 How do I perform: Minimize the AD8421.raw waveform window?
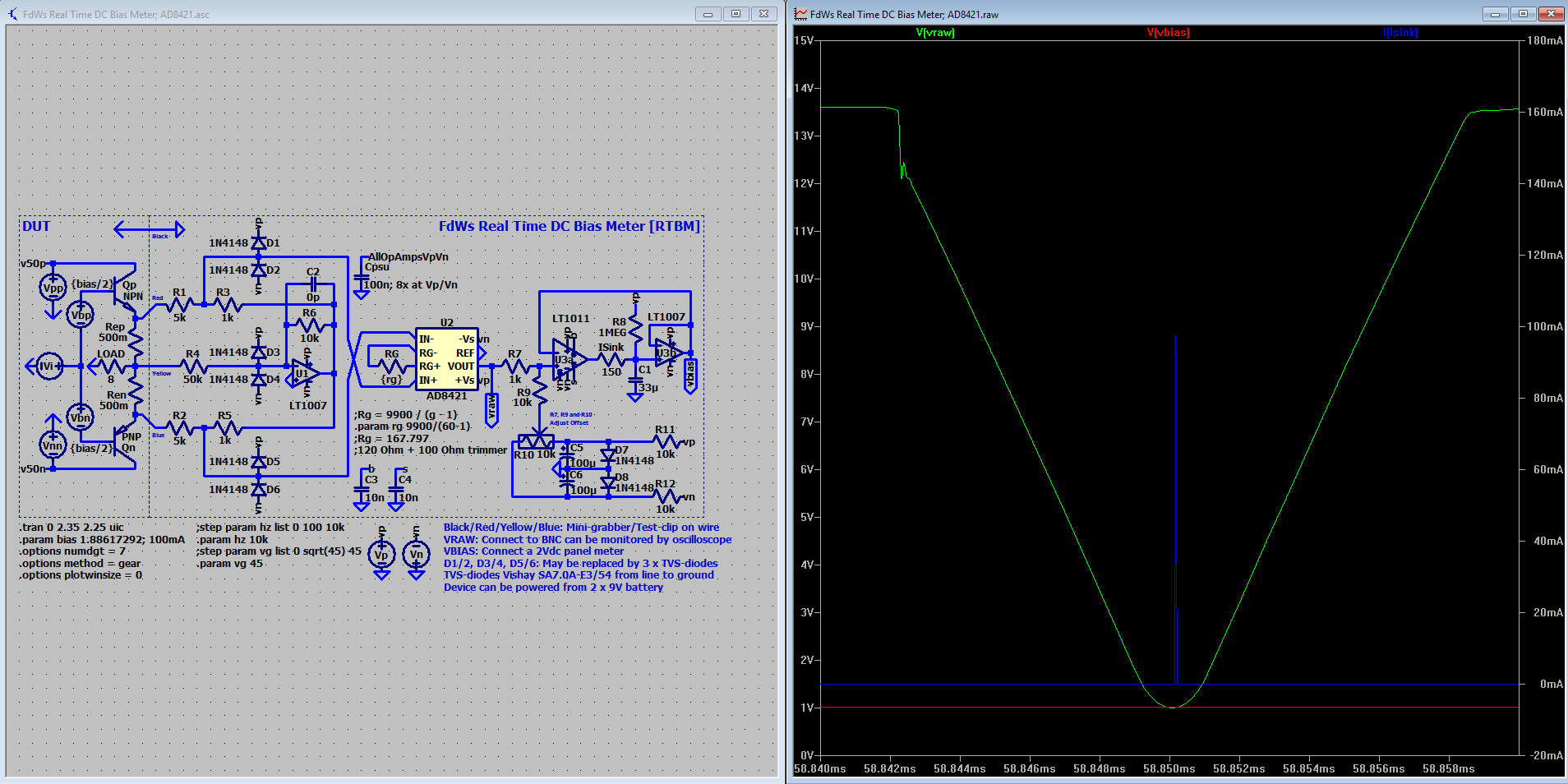click(x=1496, y=14)
